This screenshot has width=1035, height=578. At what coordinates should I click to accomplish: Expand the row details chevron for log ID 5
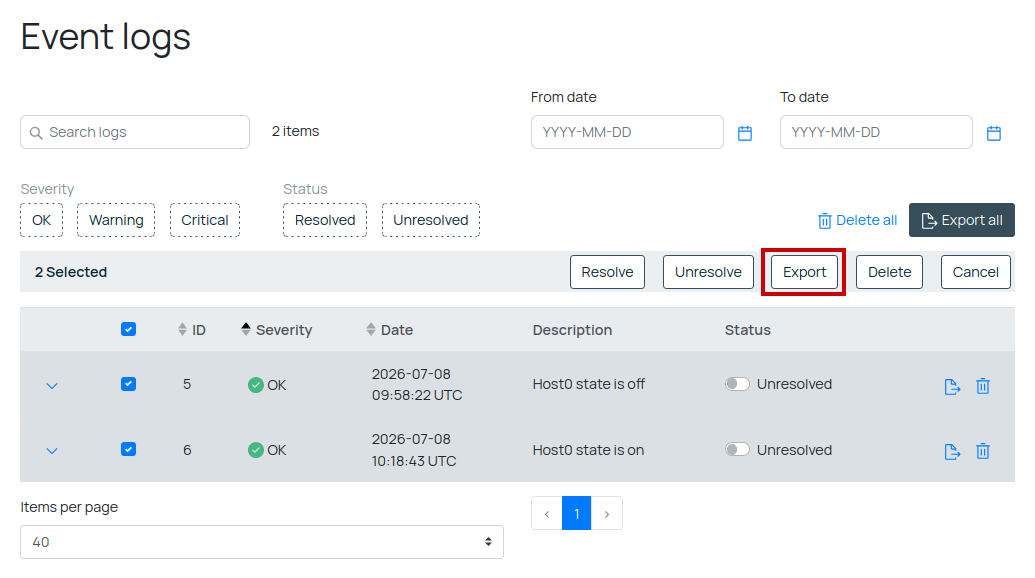52,385
